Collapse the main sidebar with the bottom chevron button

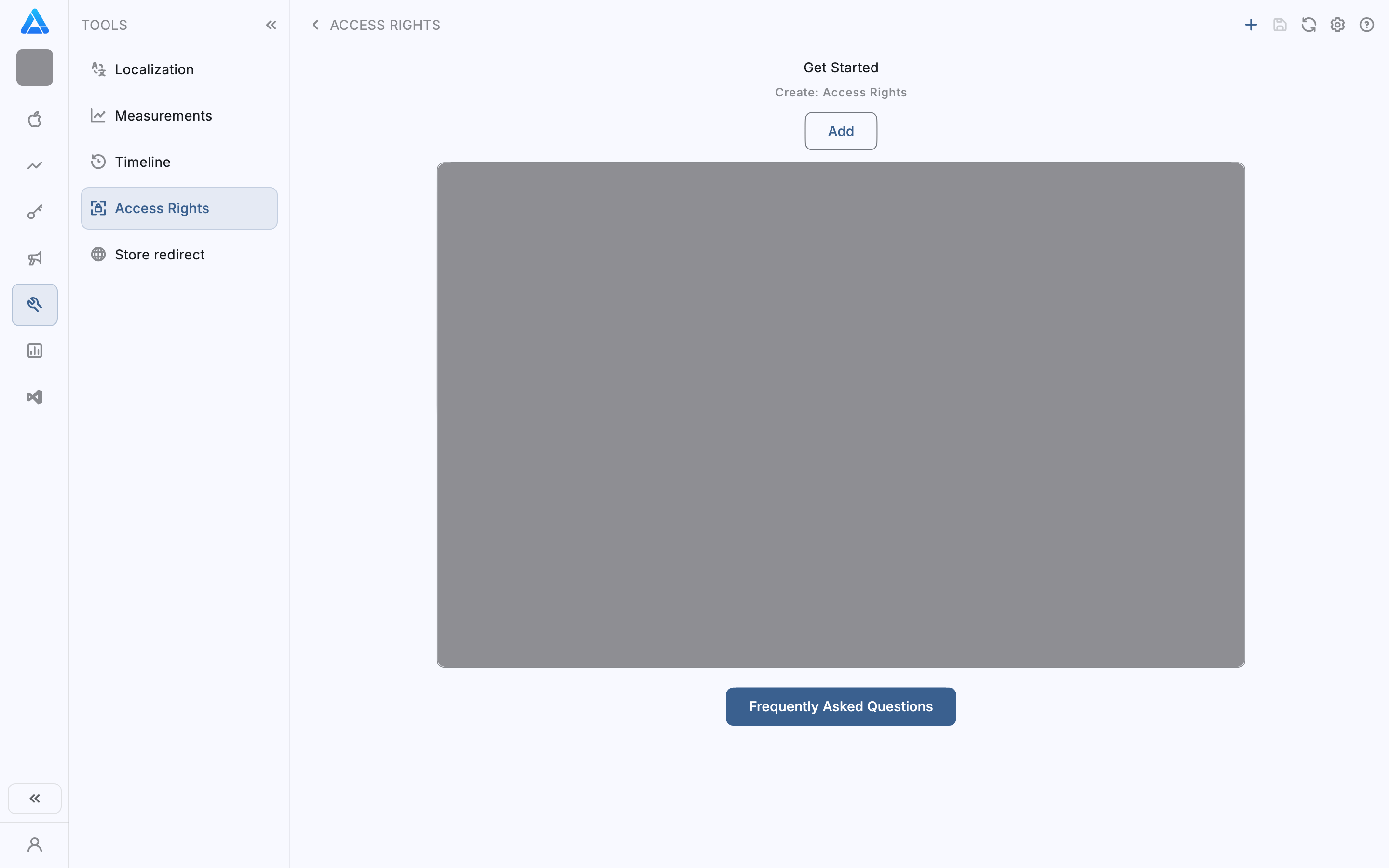click(x=34, y=798)
